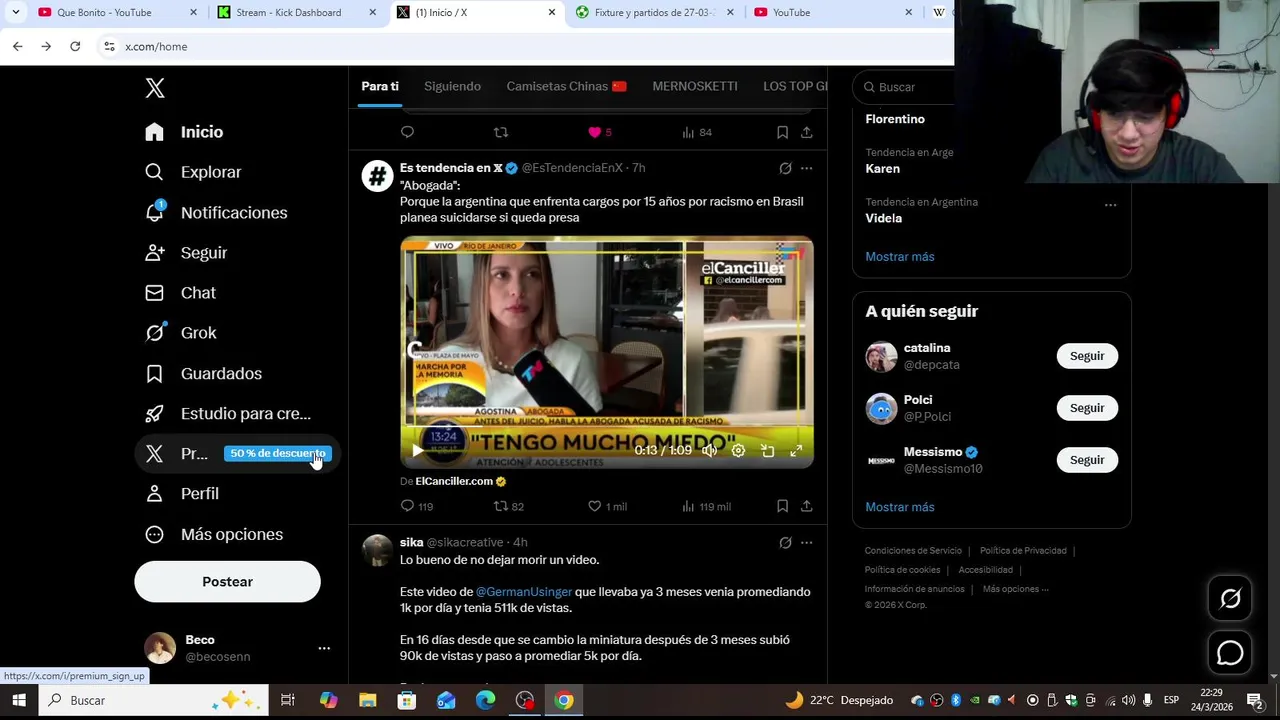The width and height of the screenshot is (1280, 720).
Task: Open Chat messages
Action: pos(180,293)
